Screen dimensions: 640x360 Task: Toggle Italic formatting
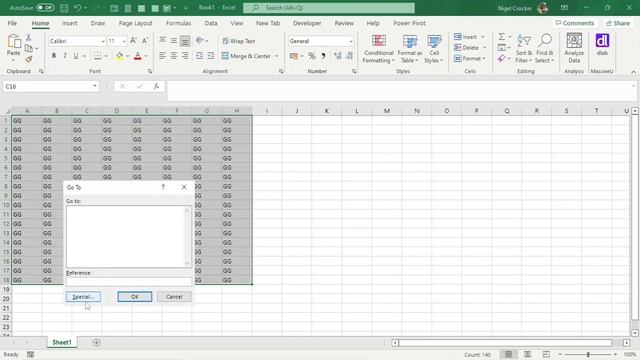64,56
